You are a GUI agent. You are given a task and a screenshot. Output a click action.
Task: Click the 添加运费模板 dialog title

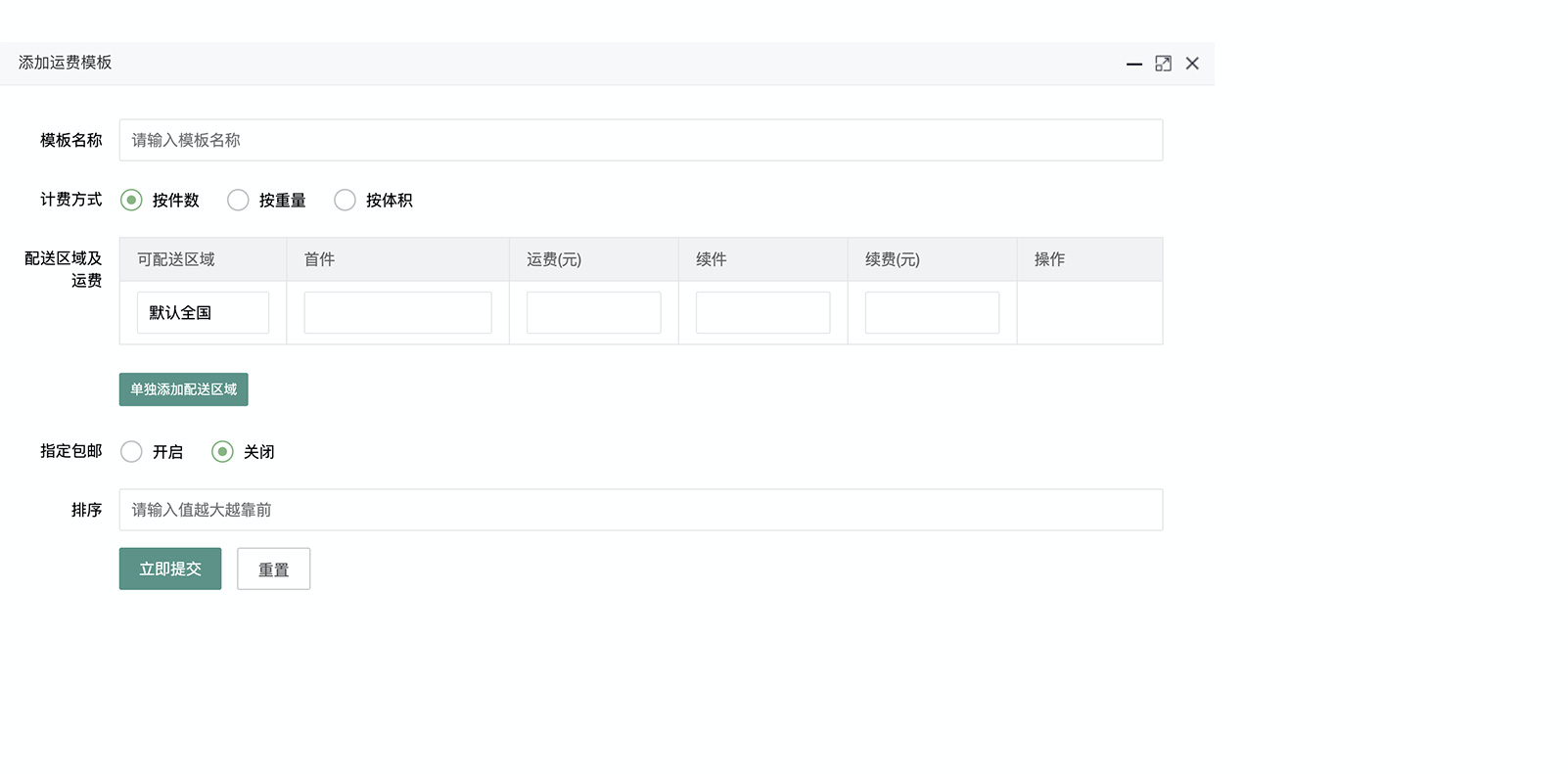pos(66,63)
